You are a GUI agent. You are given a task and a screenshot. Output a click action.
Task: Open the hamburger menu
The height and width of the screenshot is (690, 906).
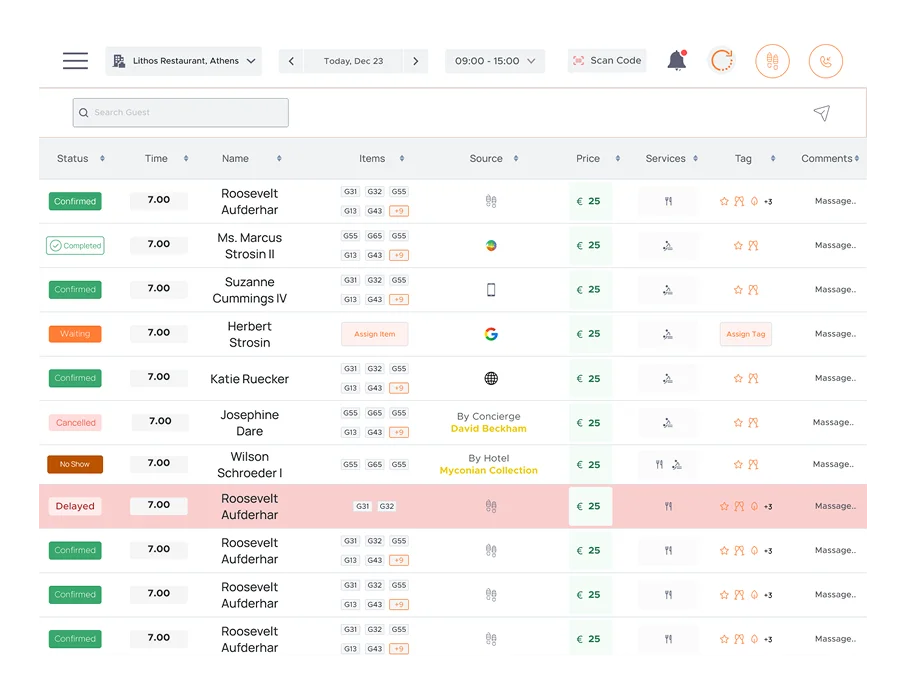[75, 61]
